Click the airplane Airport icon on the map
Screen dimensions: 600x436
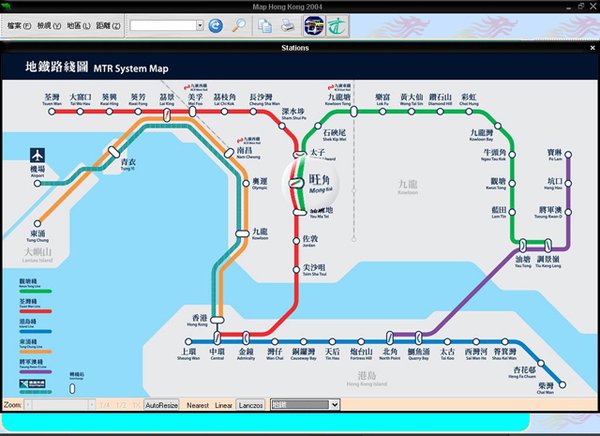pos(38,158)
